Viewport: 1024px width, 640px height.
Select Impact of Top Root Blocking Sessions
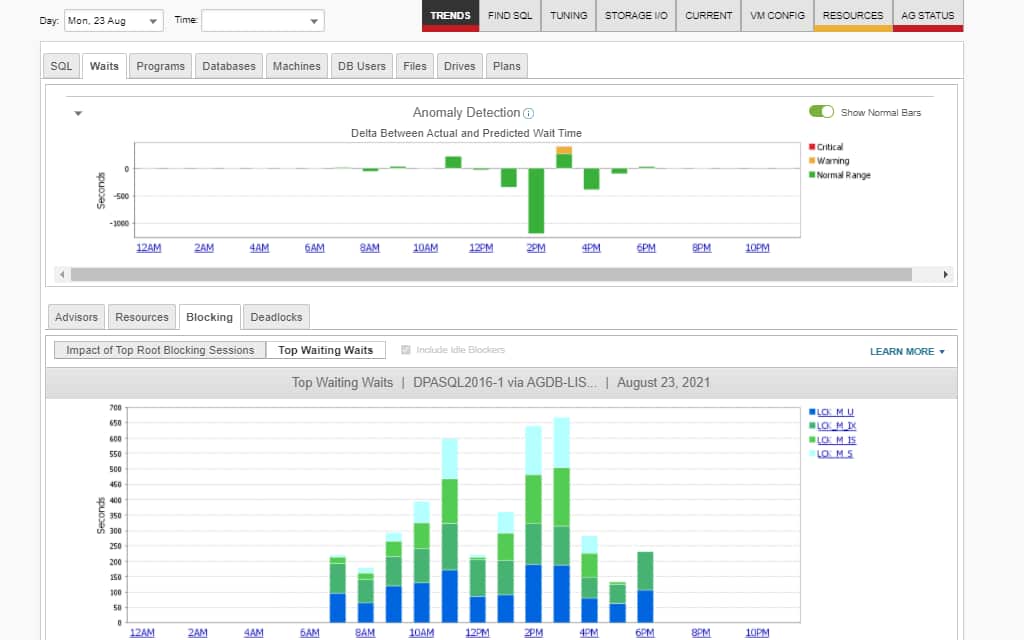pos(159,350)
